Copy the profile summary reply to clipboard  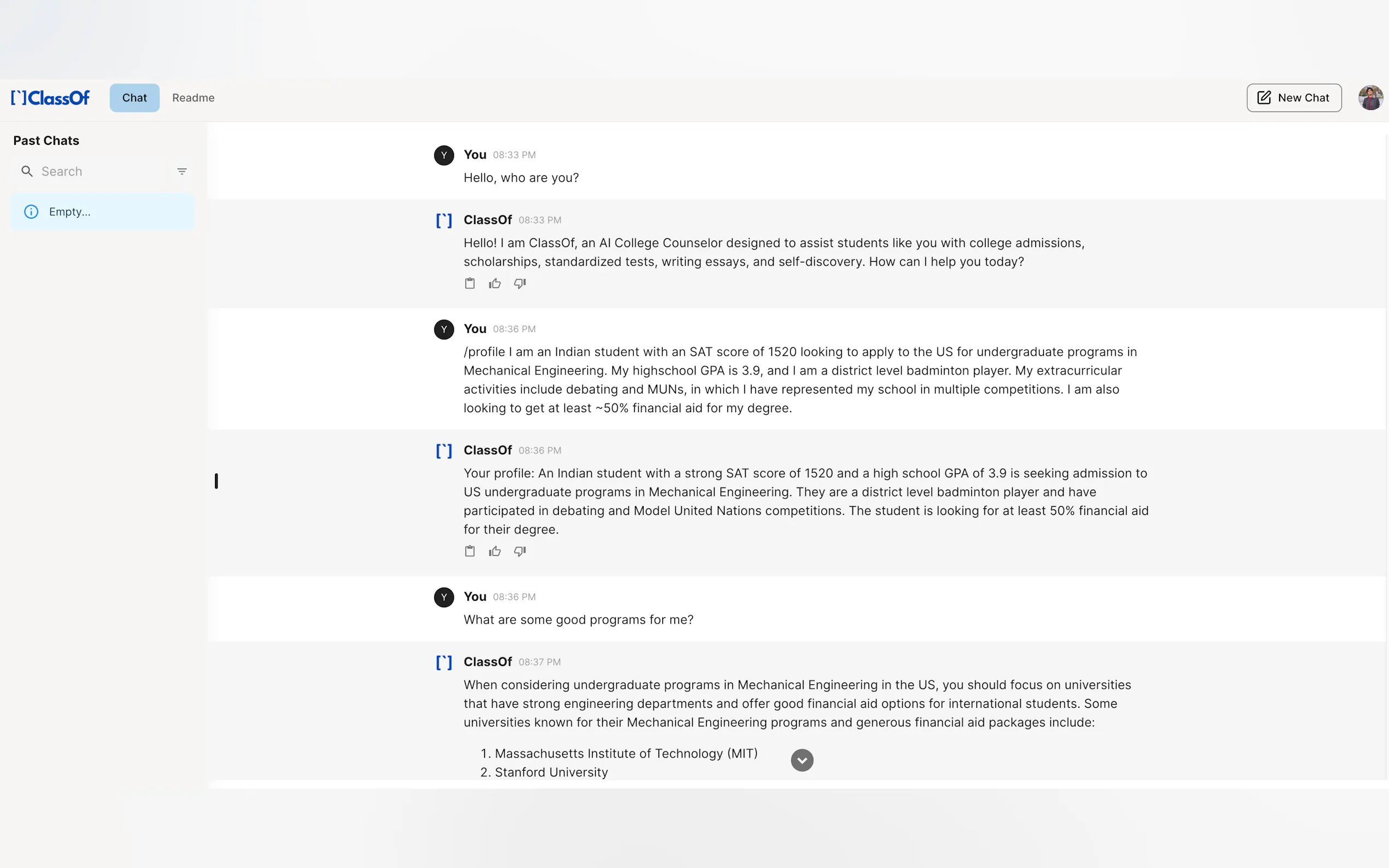tap(470, 552)
